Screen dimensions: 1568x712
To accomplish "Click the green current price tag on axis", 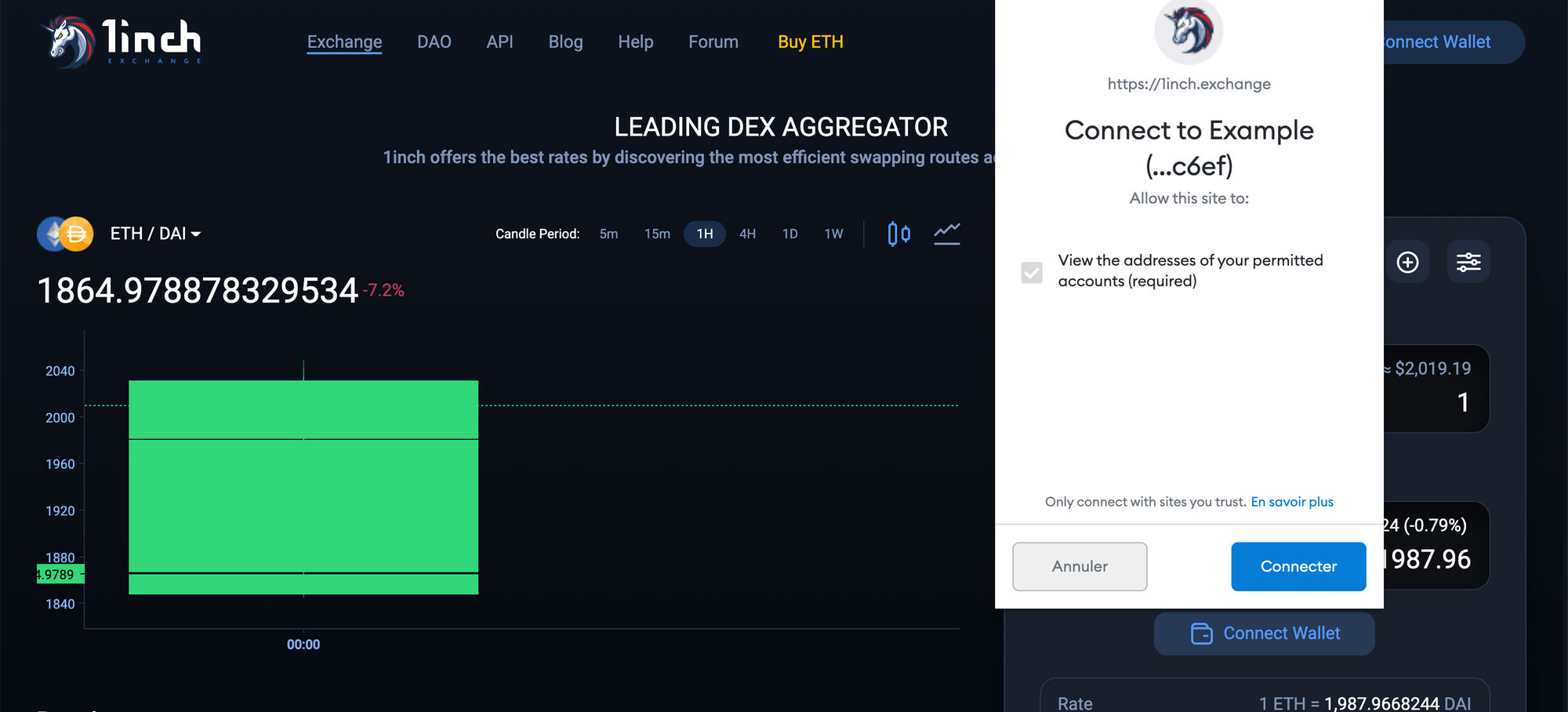I will 60,575.
